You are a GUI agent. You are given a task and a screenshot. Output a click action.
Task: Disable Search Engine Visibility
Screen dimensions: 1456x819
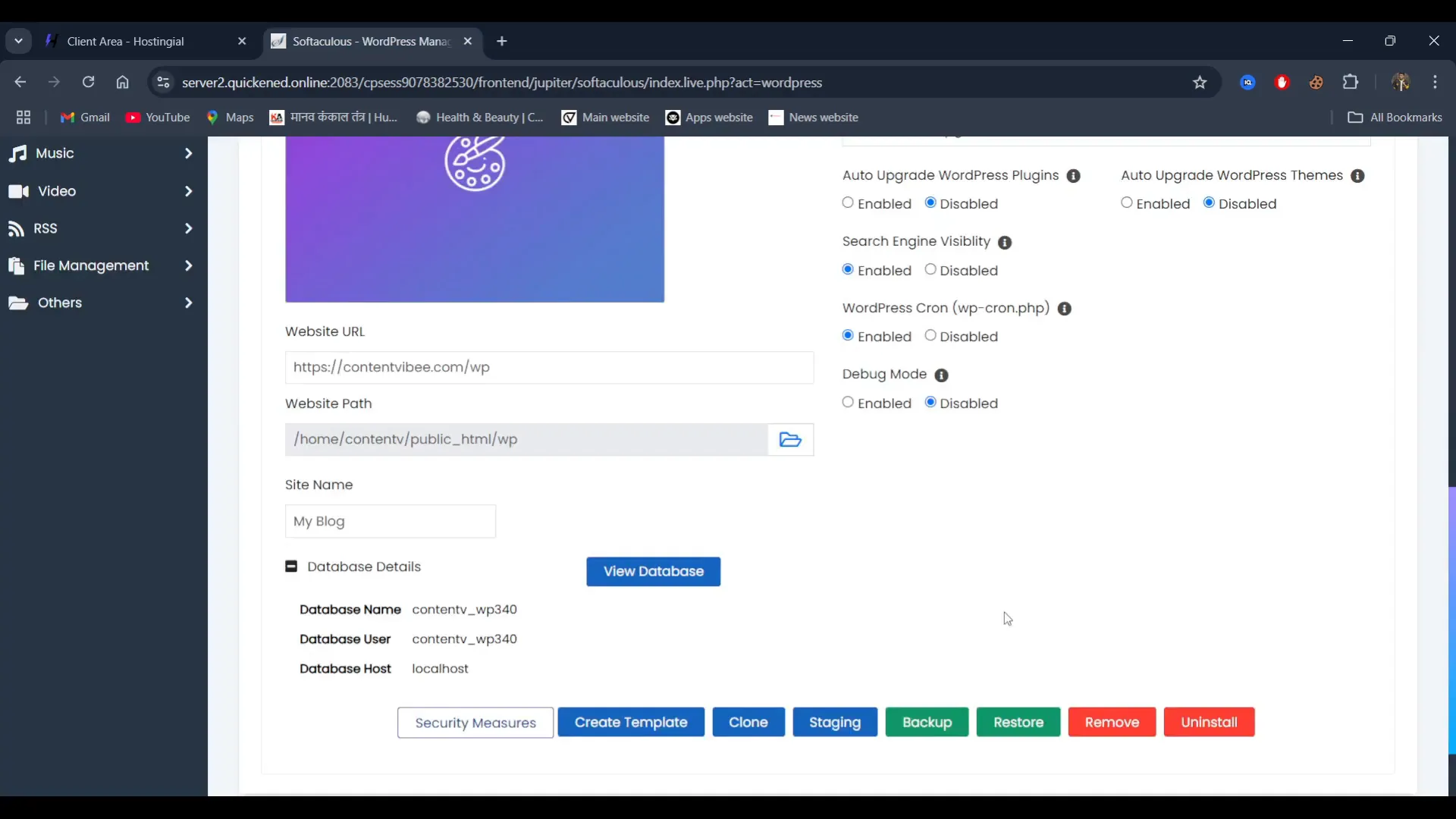coord(930,270)
